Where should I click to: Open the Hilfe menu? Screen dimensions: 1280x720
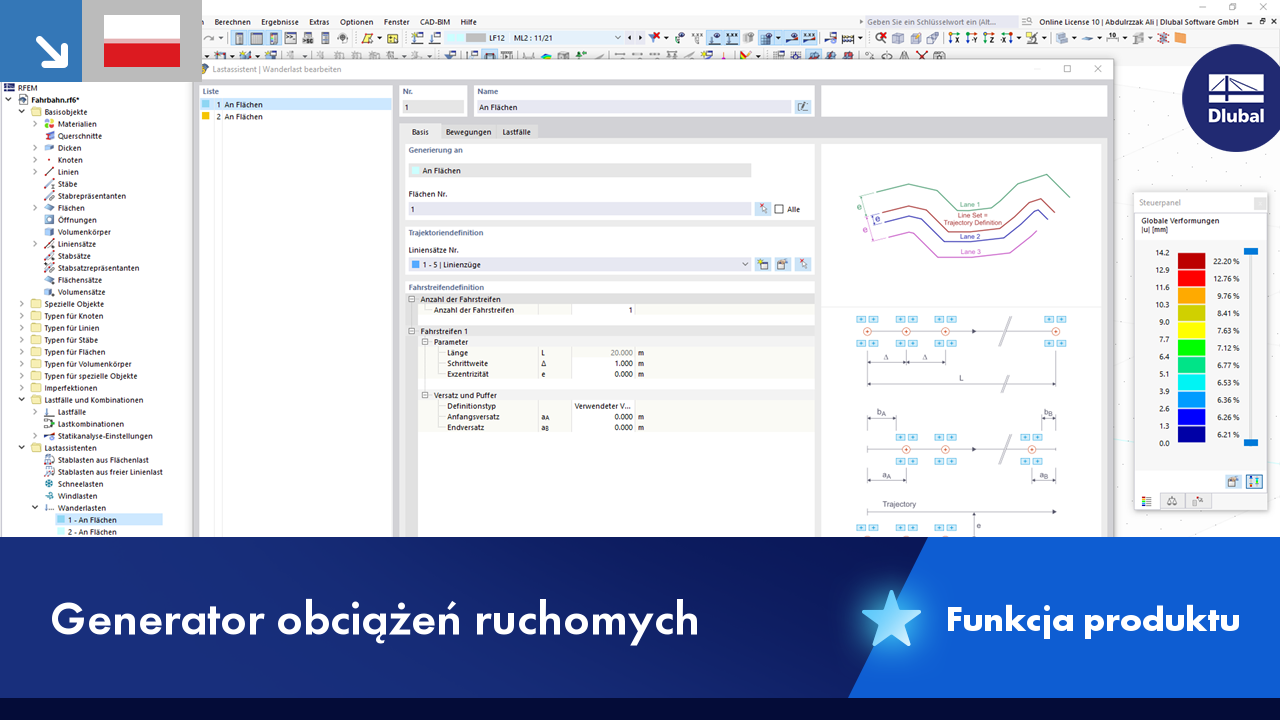(x=468, y=22)
